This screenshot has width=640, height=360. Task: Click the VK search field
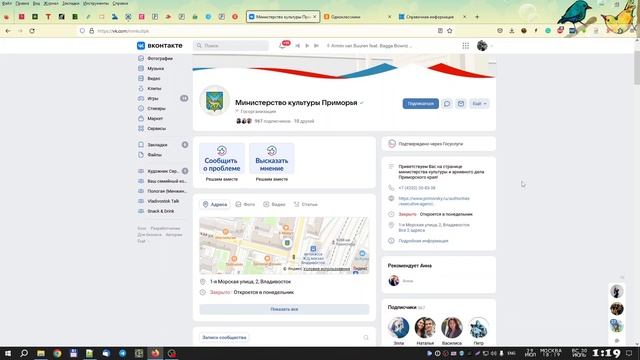(x=231, y=46)
